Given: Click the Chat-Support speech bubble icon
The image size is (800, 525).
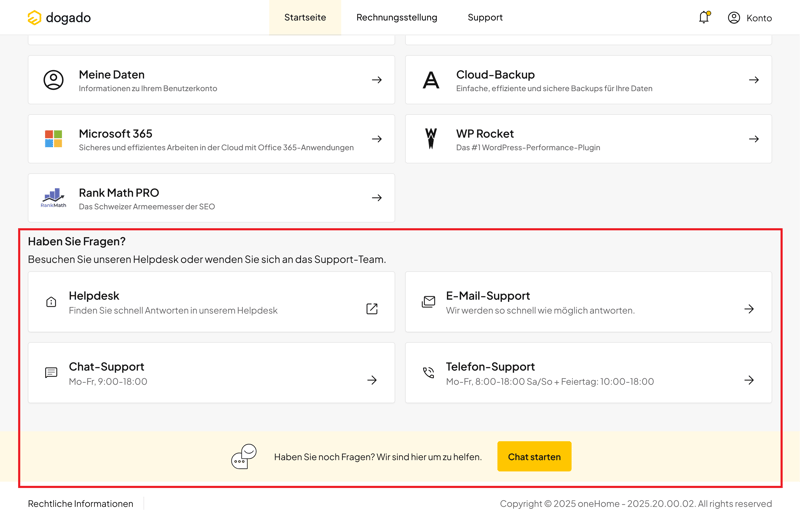Looking at the screenshot, I should pos(51,373).
